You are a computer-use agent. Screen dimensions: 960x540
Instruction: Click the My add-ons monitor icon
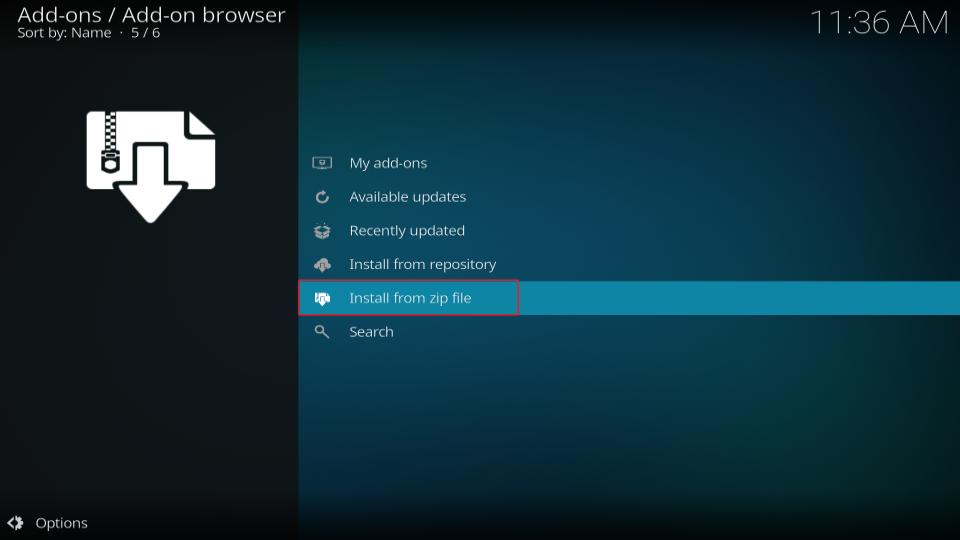(322, 163)
